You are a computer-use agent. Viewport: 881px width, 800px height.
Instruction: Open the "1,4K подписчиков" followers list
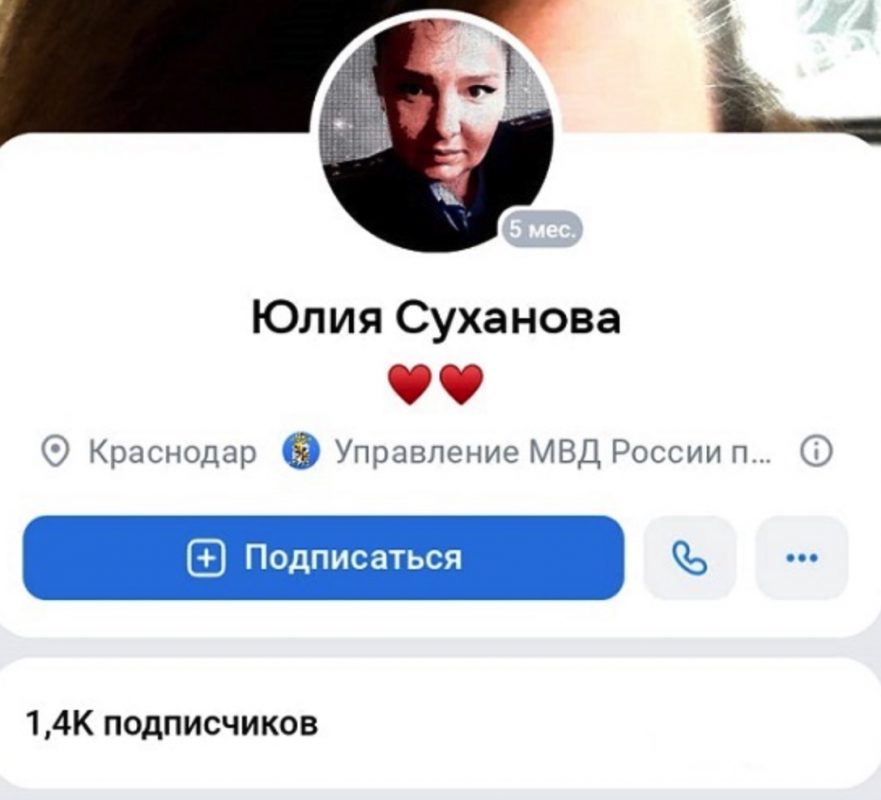point(440,724)
